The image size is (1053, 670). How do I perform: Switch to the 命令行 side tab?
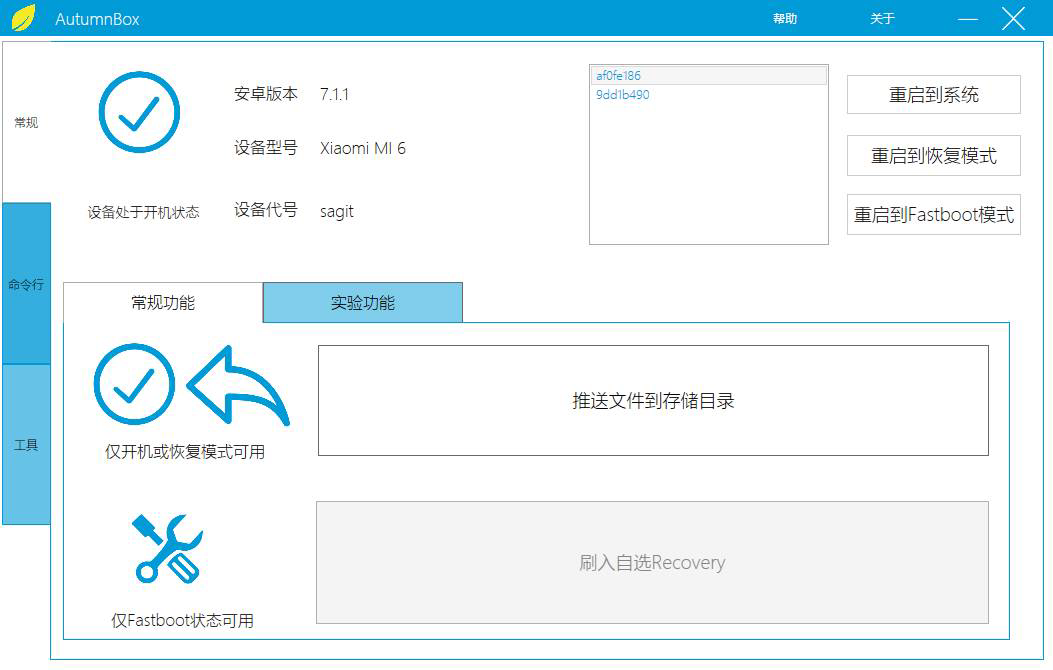tap(26, 284)
